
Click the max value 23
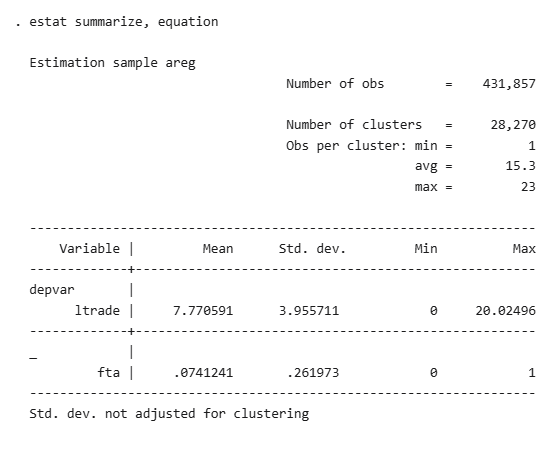[528, 186]
